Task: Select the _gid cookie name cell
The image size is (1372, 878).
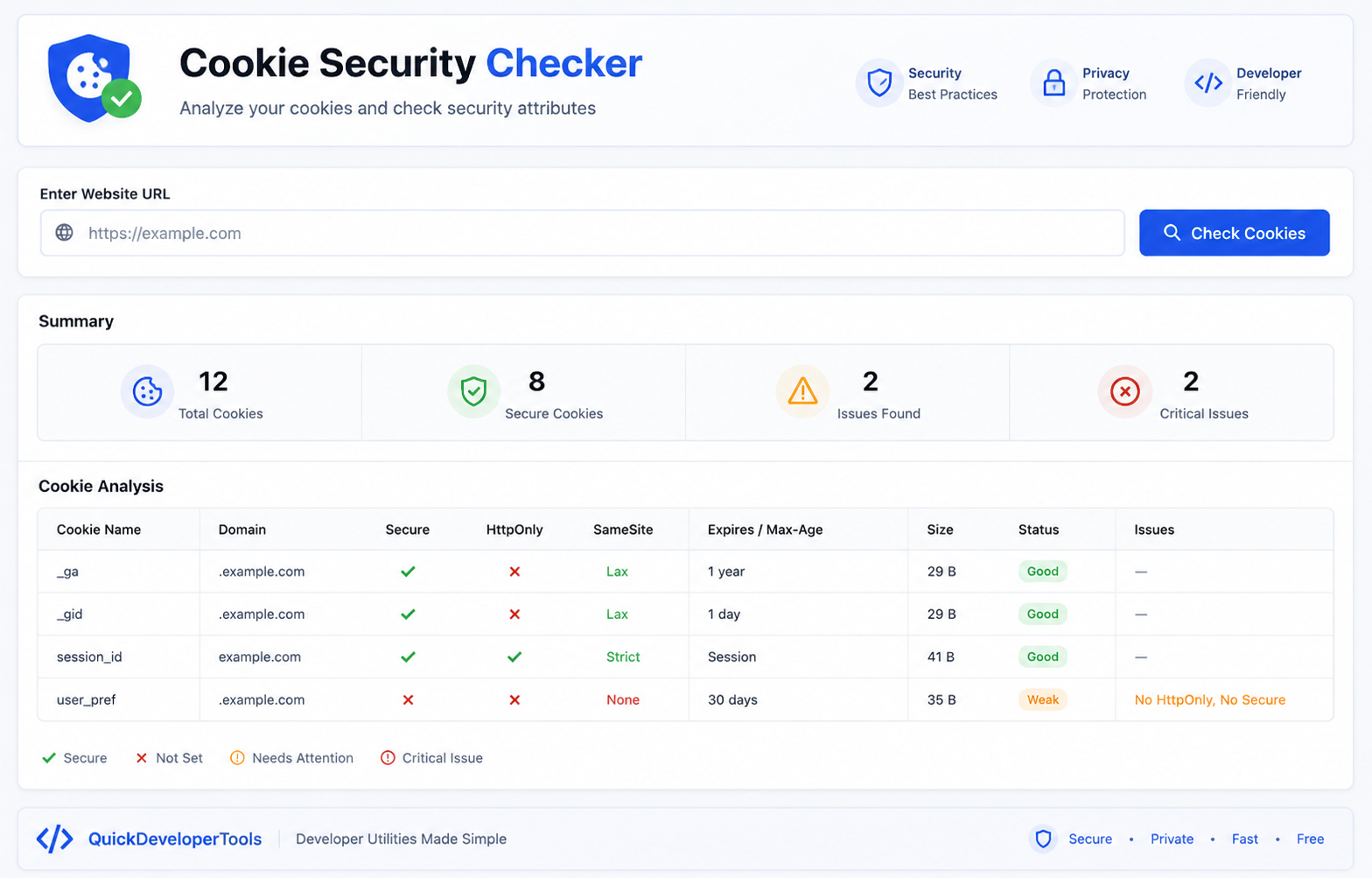Action: coord(70,615)
